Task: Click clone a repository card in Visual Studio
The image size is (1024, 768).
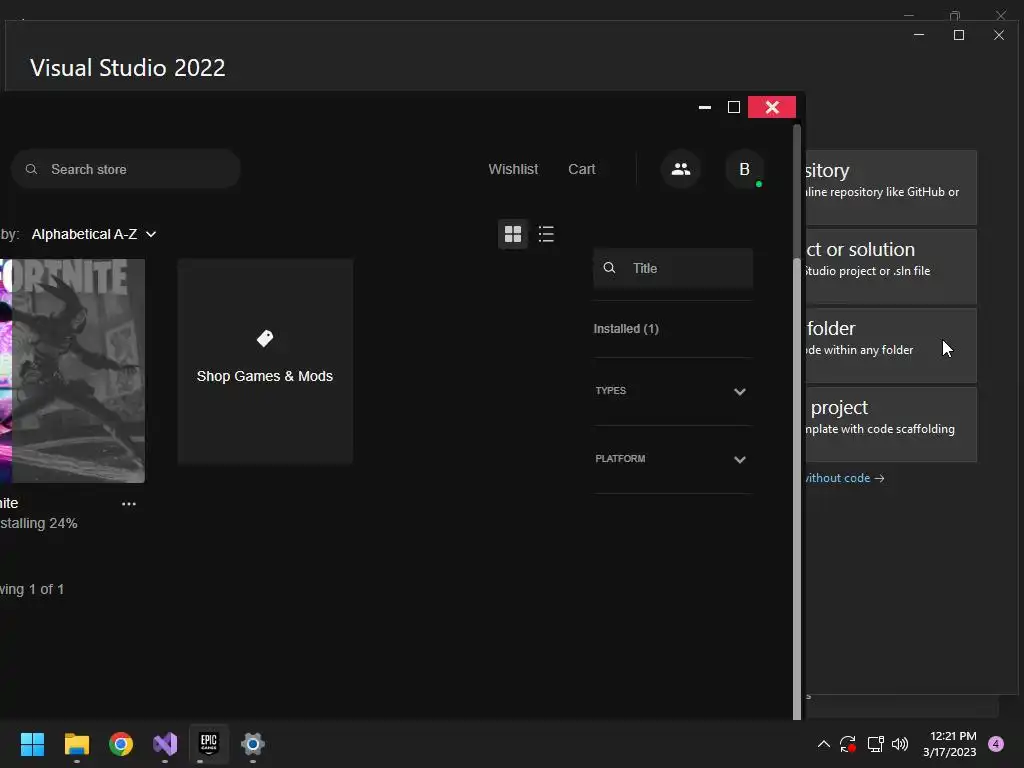Action: [891, 187]
